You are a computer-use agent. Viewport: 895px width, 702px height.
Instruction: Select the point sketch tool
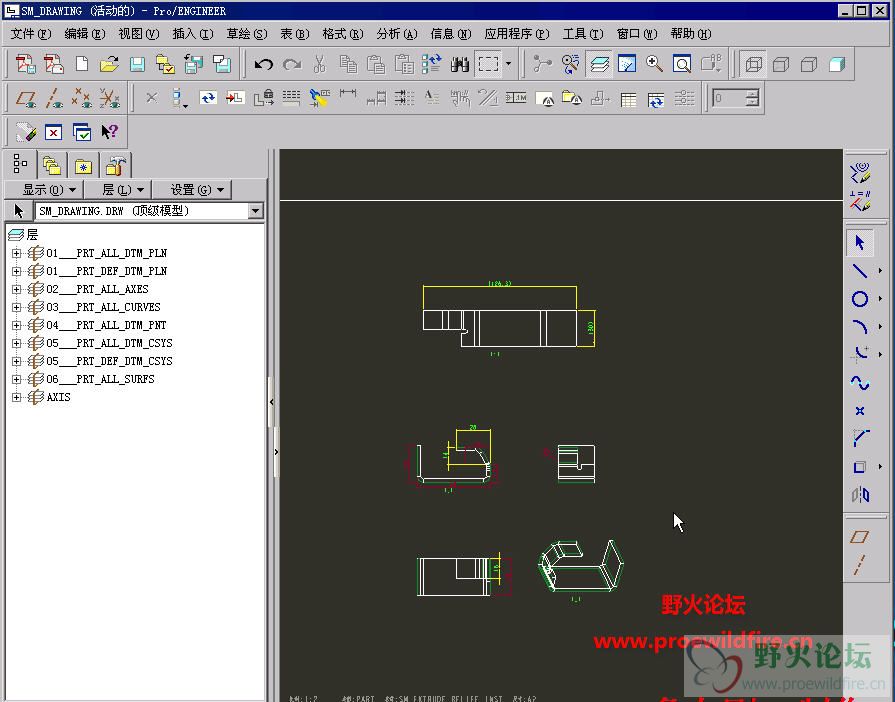coord(860,411)
